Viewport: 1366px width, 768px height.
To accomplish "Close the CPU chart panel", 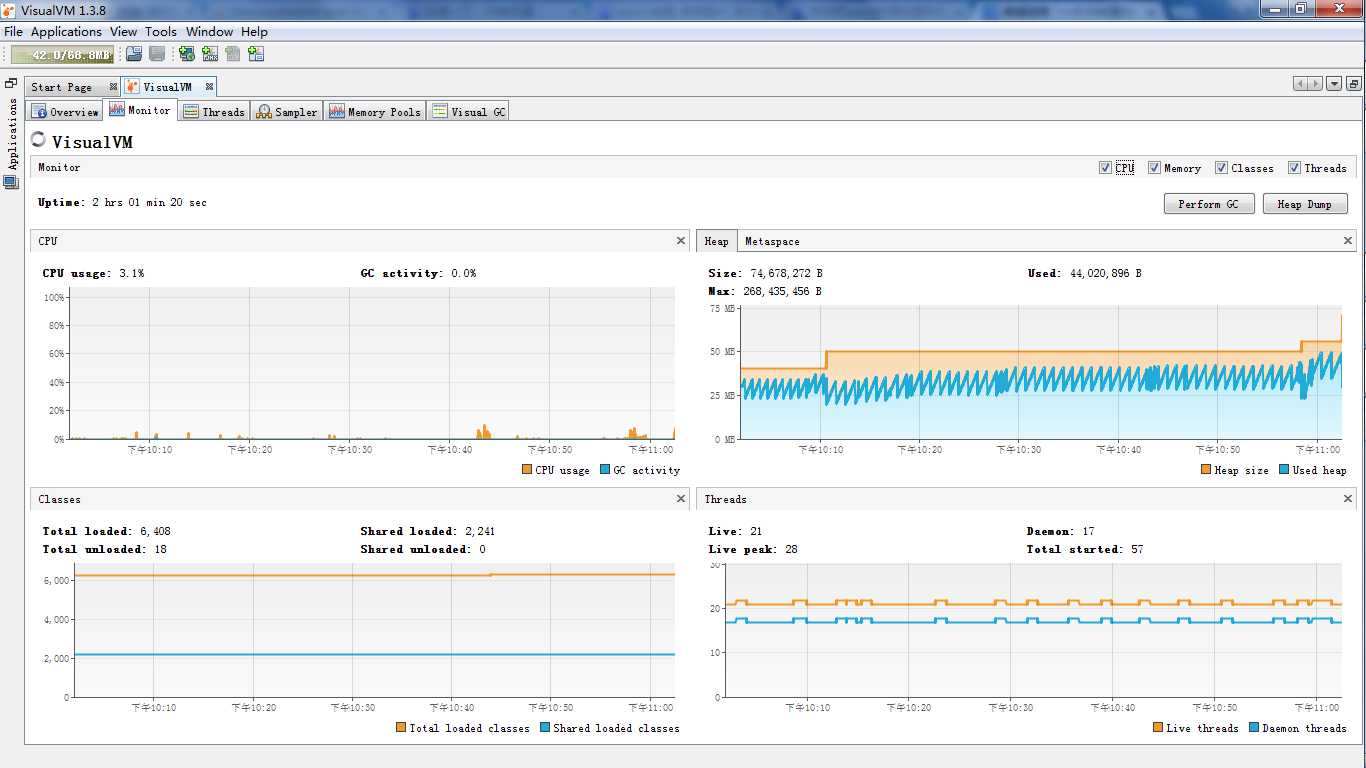I will (681, 241).
